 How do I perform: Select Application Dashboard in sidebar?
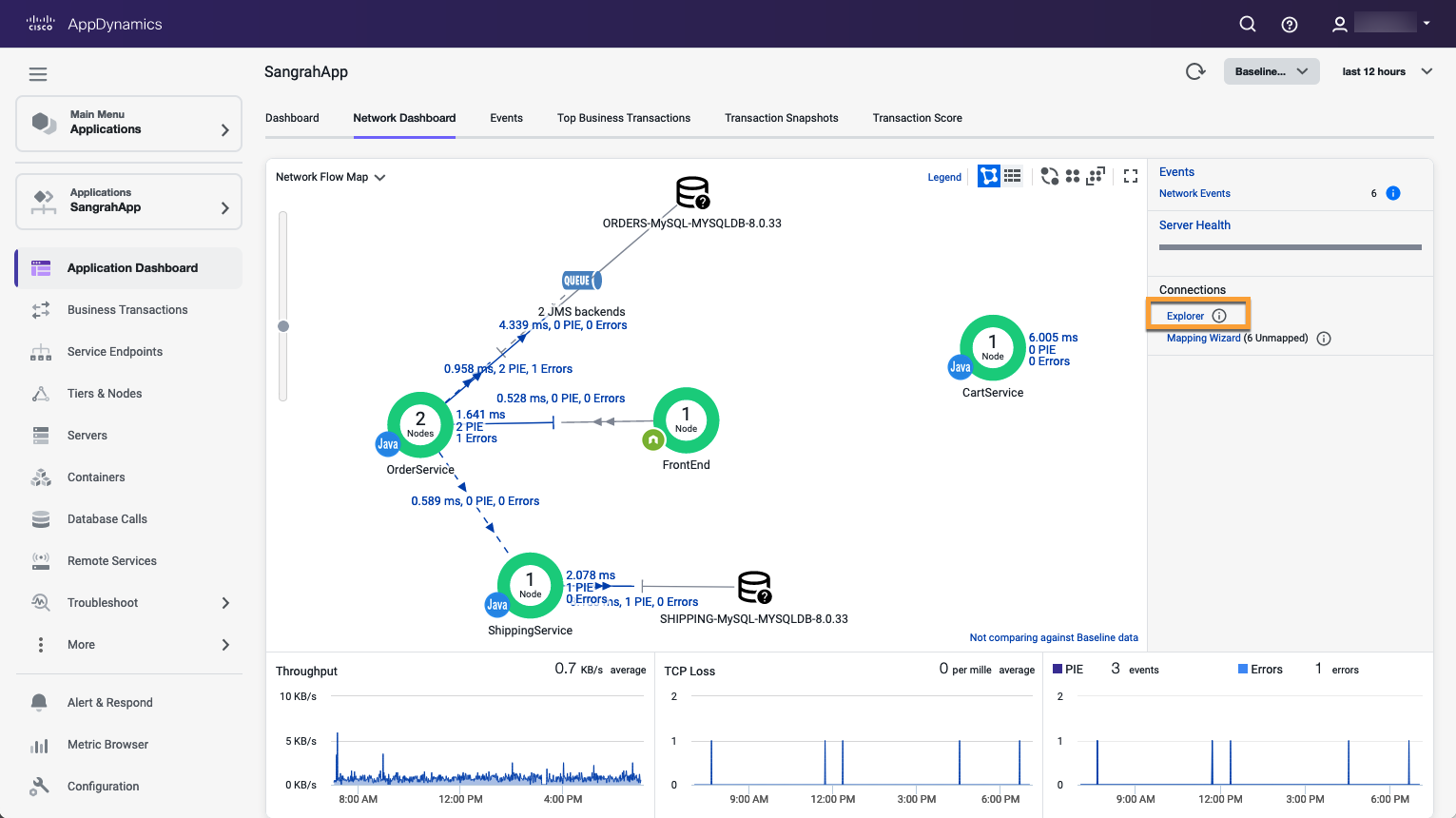coord(129,268)
